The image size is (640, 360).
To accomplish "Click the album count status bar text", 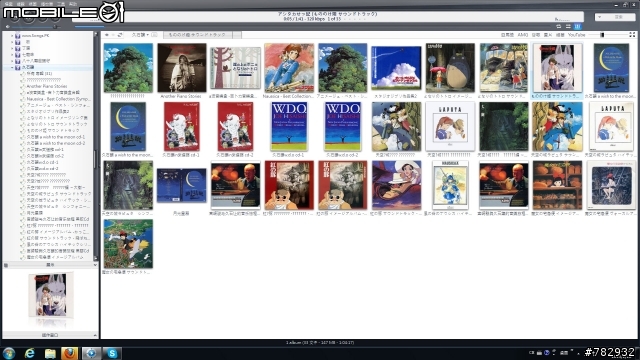I will 320,343.
